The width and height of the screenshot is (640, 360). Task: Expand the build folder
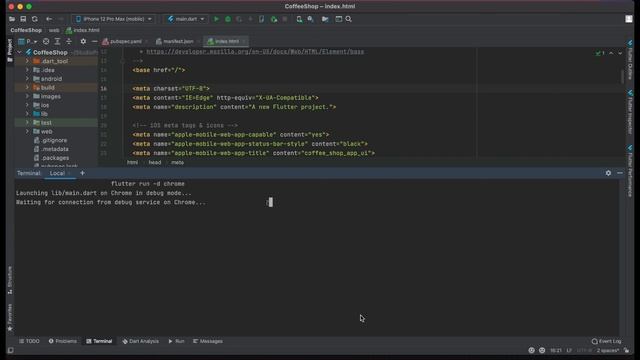(x=27, y=88)
